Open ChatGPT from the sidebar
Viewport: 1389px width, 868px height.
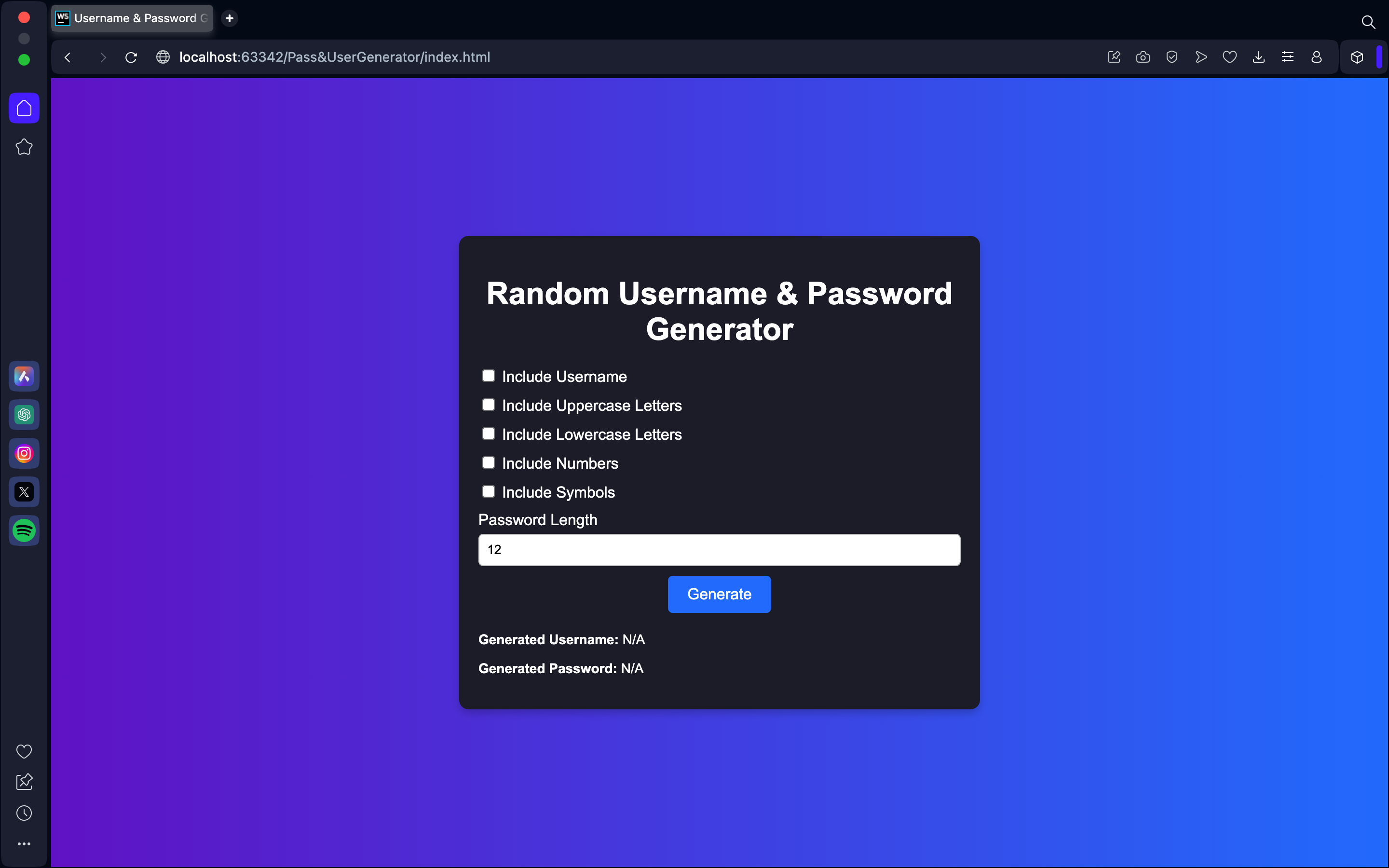[23, 414]
